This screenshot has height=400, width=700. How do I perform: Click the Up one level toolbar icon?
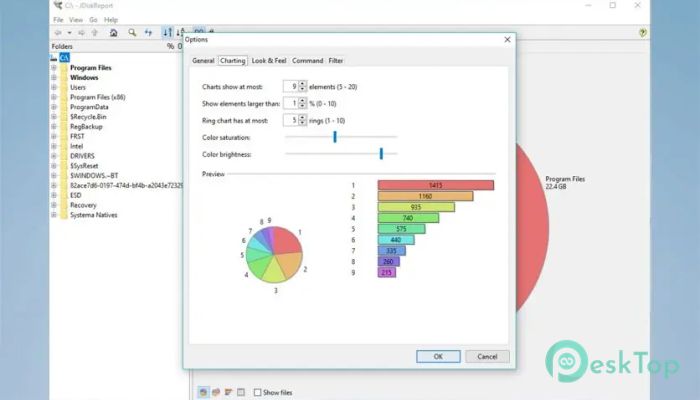95,33
